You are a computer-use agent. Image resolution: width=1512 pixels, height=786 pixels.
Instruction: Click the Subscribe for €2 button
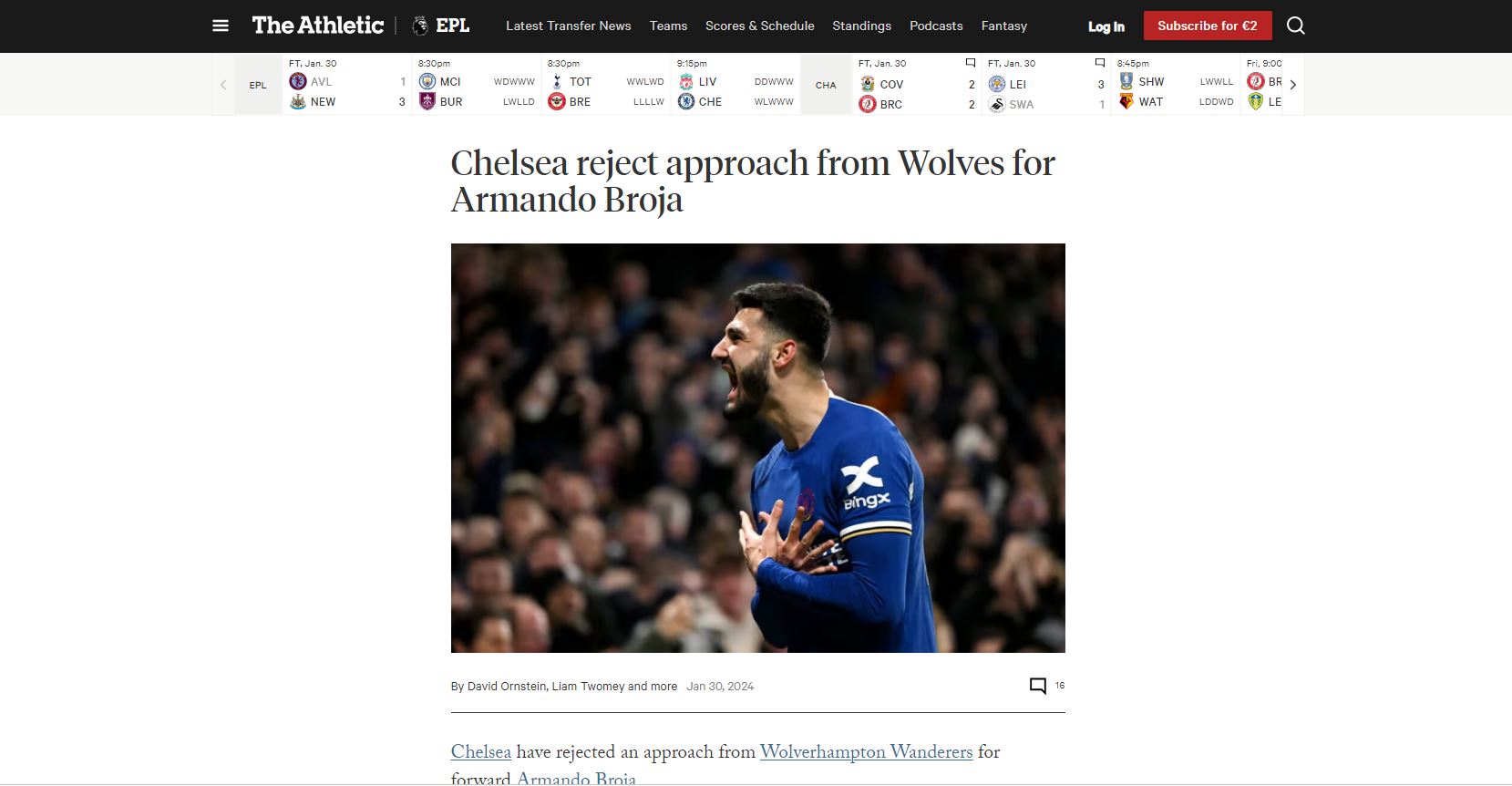[1207, 26]
